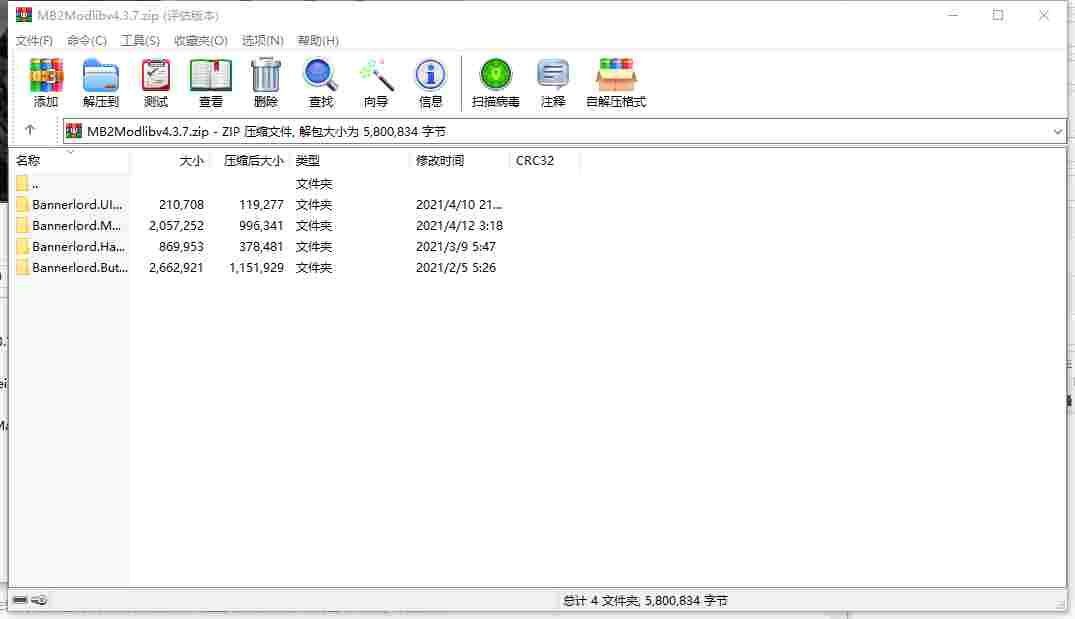Select the parent '..' folder entry

click(x=27, y=184)
